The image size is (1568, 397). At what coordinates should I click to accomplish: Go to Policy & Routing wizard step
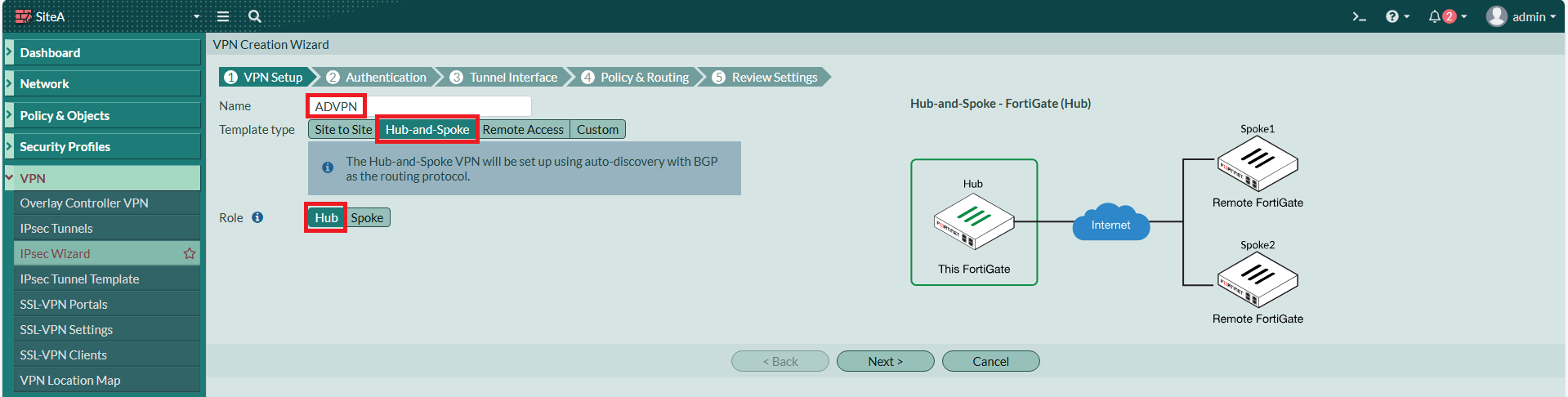click(636, 77)
